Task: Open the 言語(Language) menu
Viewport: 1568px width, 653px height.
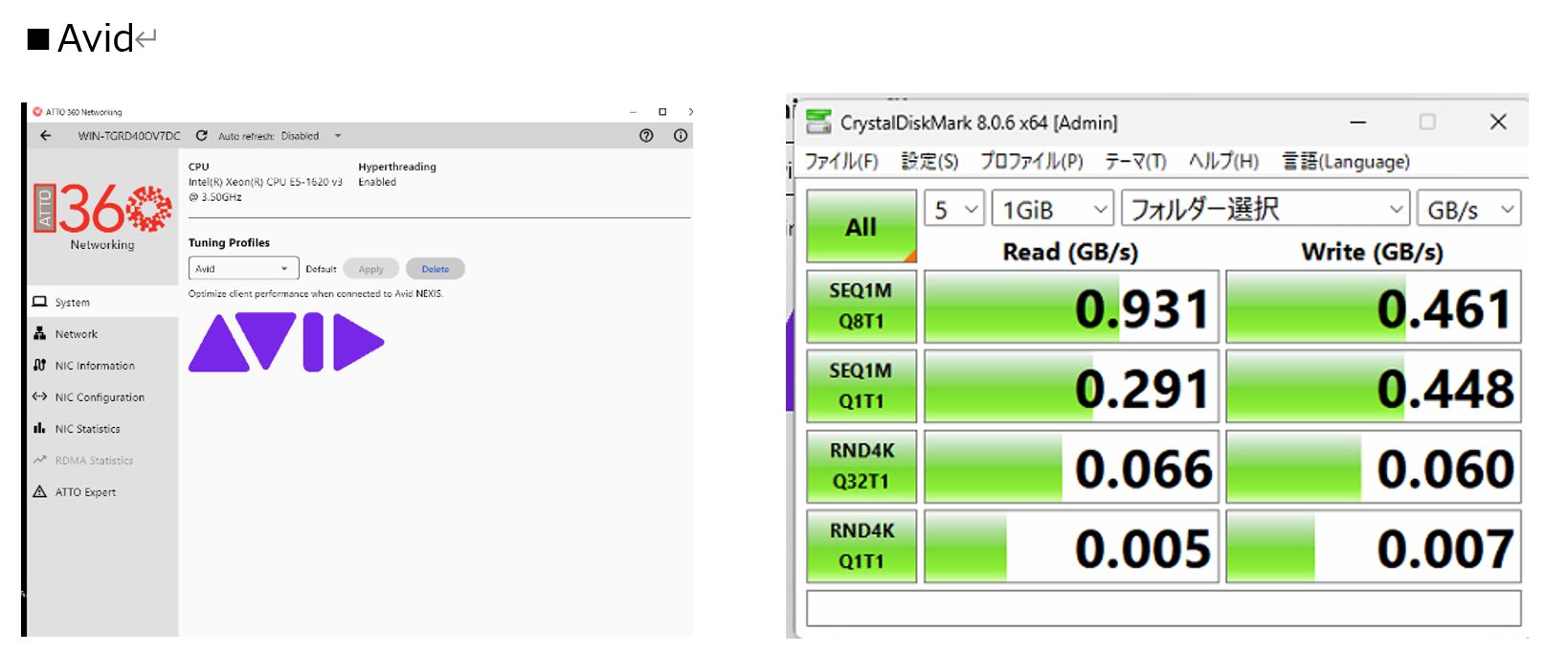Action: click(x=1346, y=161)
